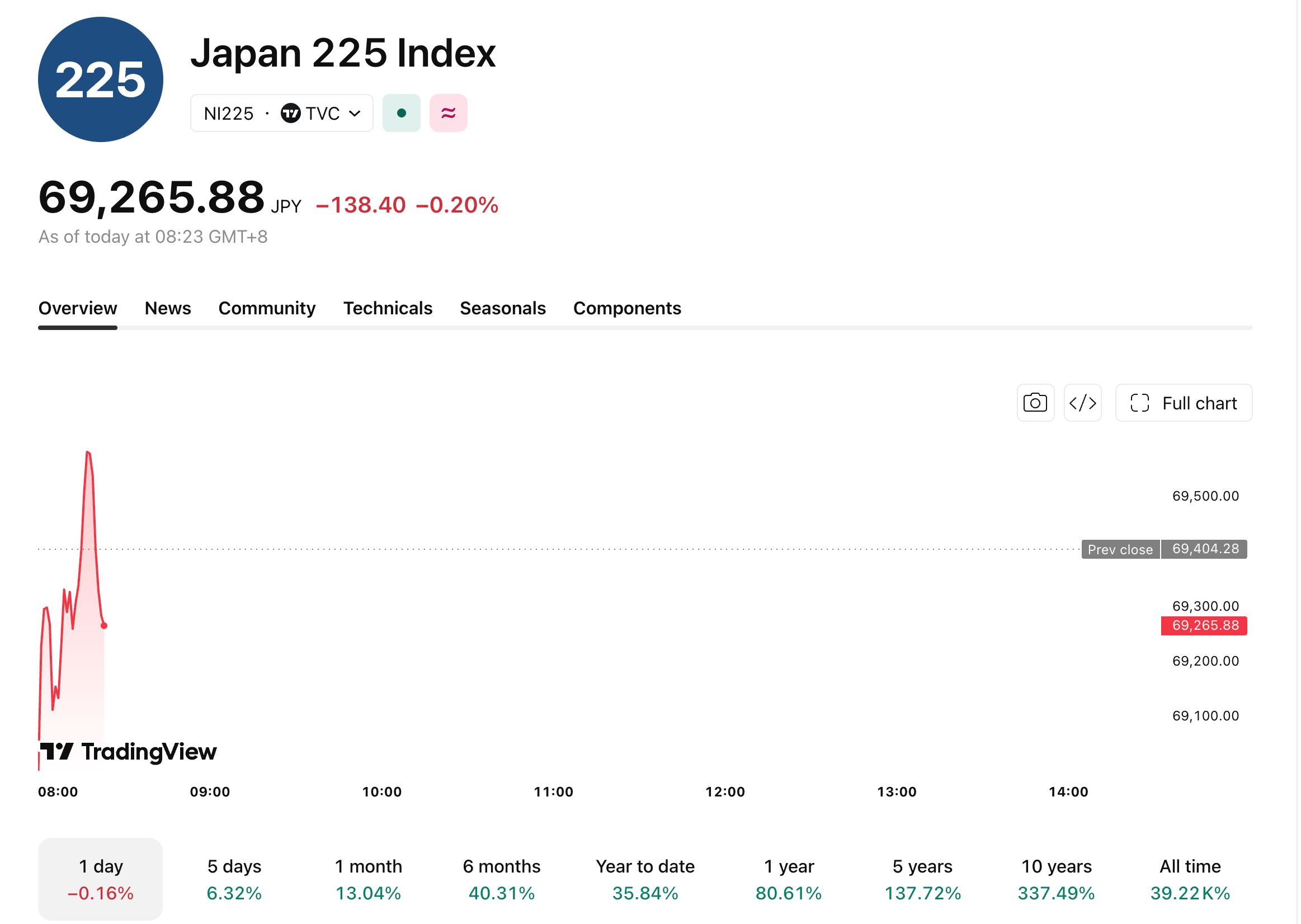The height and width of the screenshot is (924, 1301).
Task: Open the Seasonals tab
Action: tap(503, 308)
